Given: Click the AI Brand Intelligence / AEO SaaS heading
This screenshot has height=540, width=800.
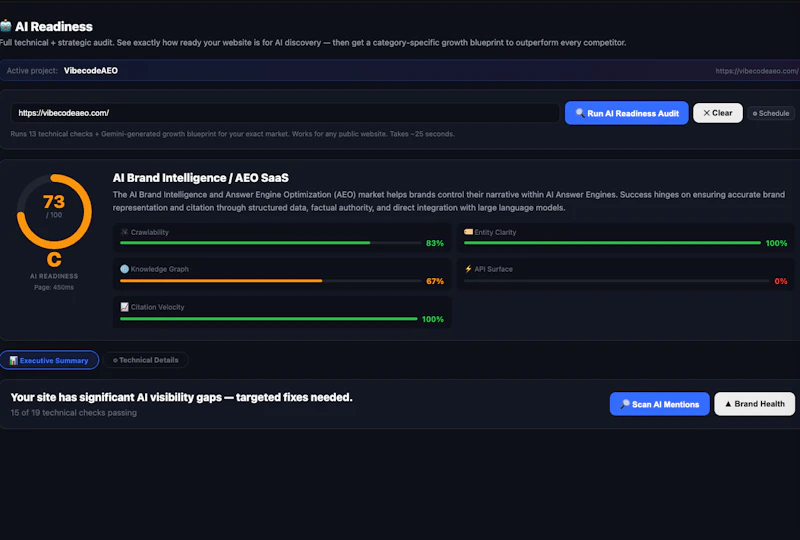Looking at the screenshot, I should (x=201, y=178).
